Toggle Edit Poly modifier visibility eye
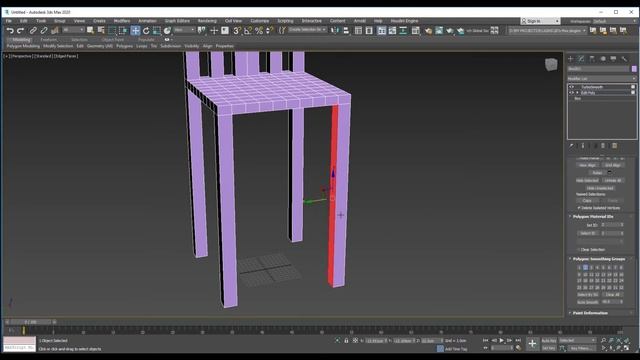 (x=572, y=93)
